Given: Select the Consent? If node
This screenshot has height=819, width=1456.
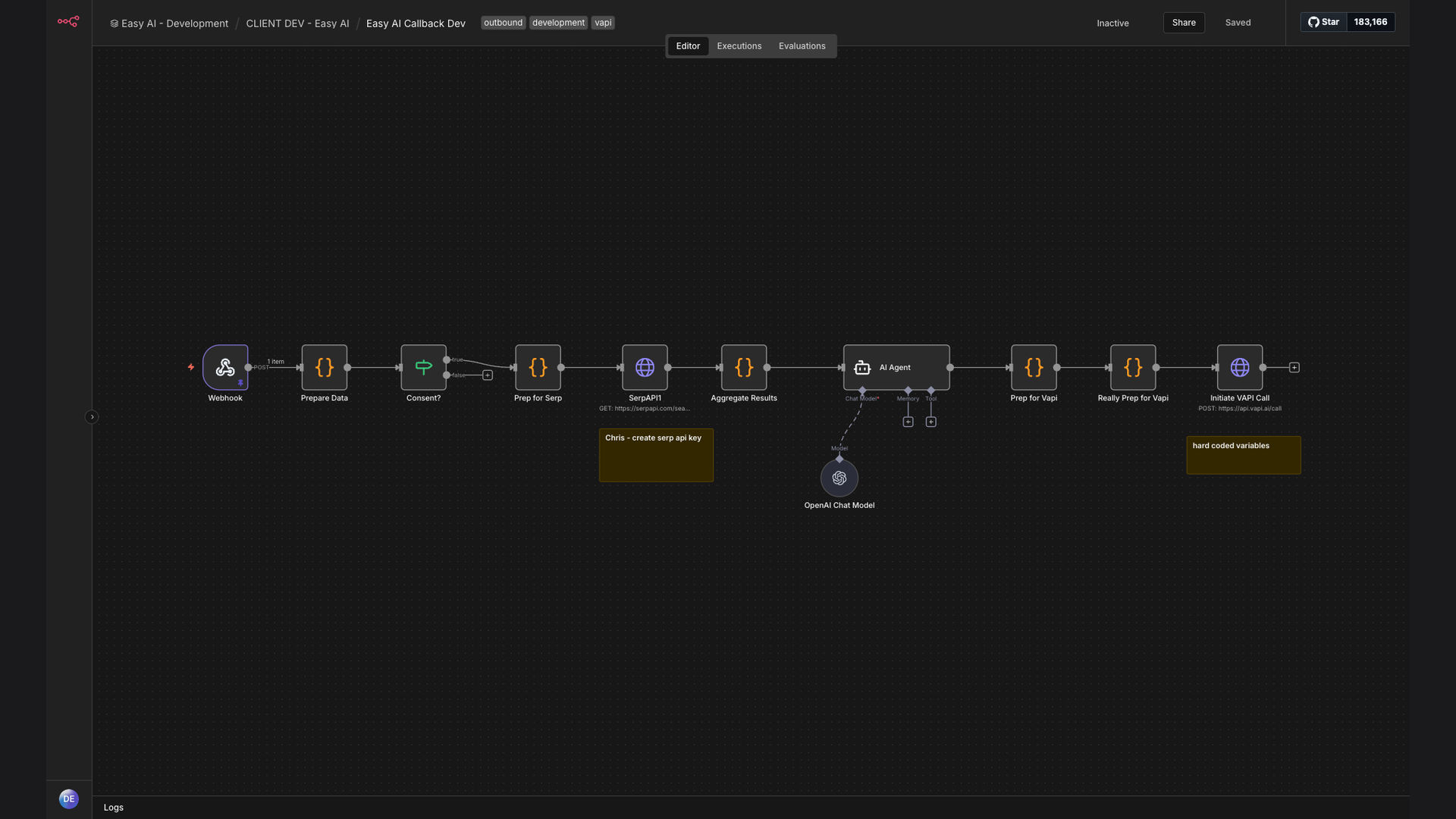Looking at the screenshot, I should point(423,367).
